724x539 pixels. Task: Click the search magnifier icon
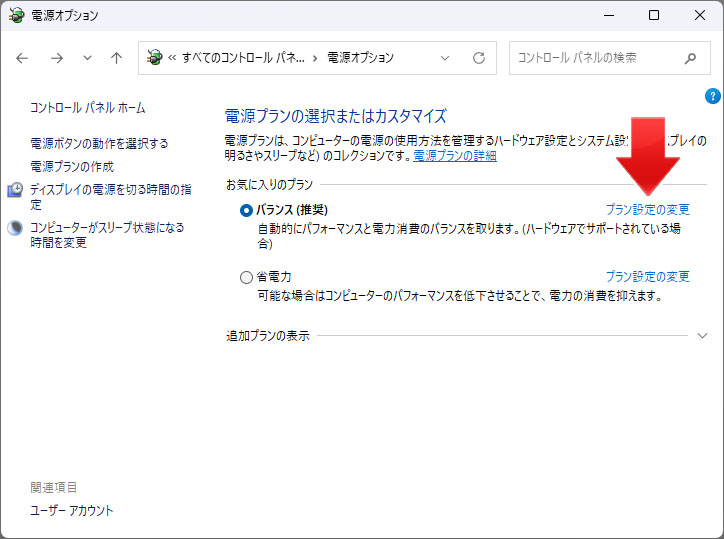(691, 58)
